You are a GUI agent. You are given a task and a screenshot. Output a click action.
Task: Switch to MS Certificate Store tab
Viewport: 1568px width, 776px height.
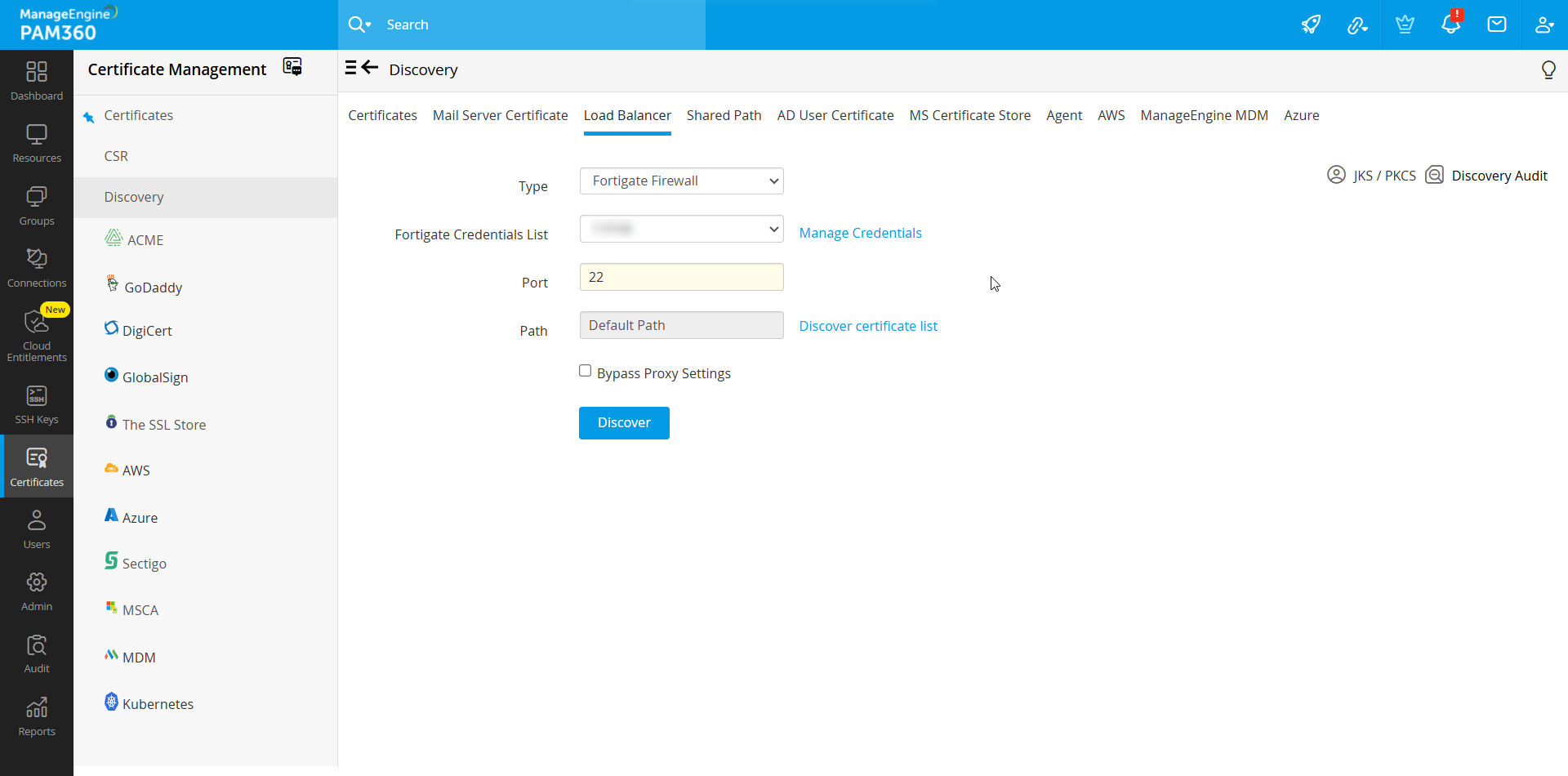[x=969, y=116]
